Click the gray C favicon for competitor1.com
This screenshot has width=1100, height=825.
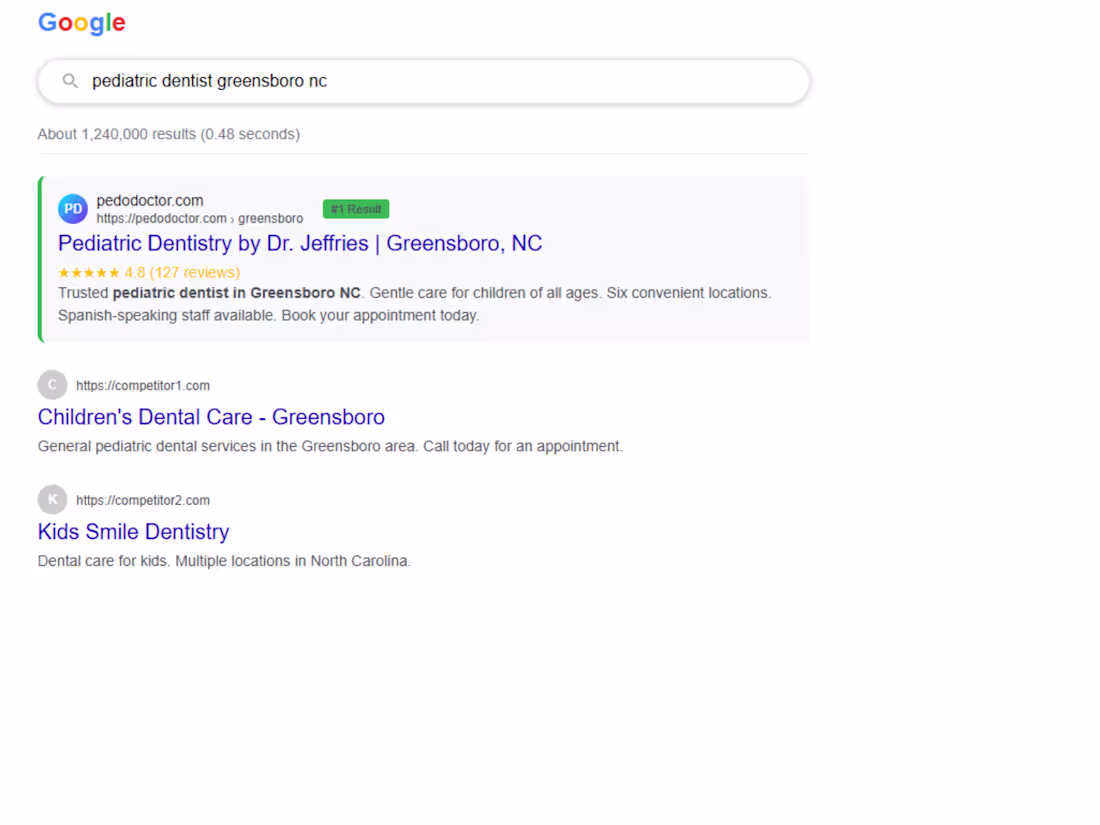[x=53, y=385]
